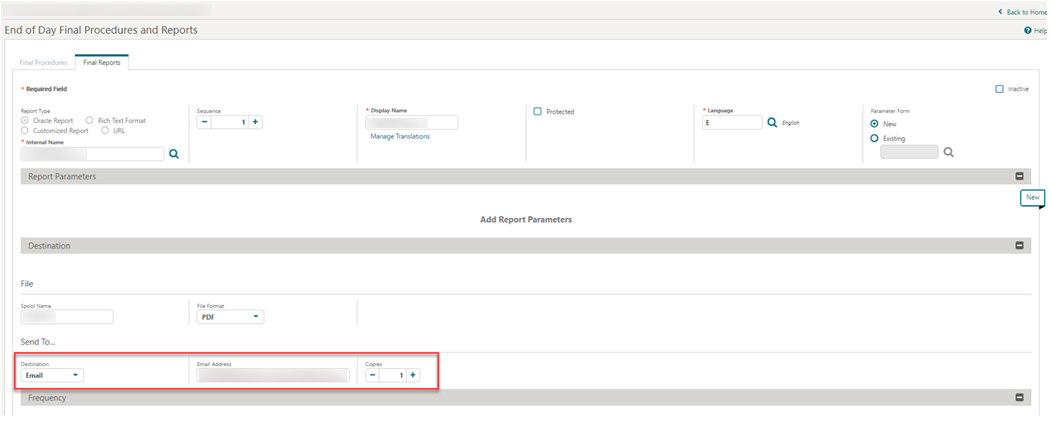The image size is (1051, 421).
Task: Collapse the Destination section
Action: [x=1019, y=245]
